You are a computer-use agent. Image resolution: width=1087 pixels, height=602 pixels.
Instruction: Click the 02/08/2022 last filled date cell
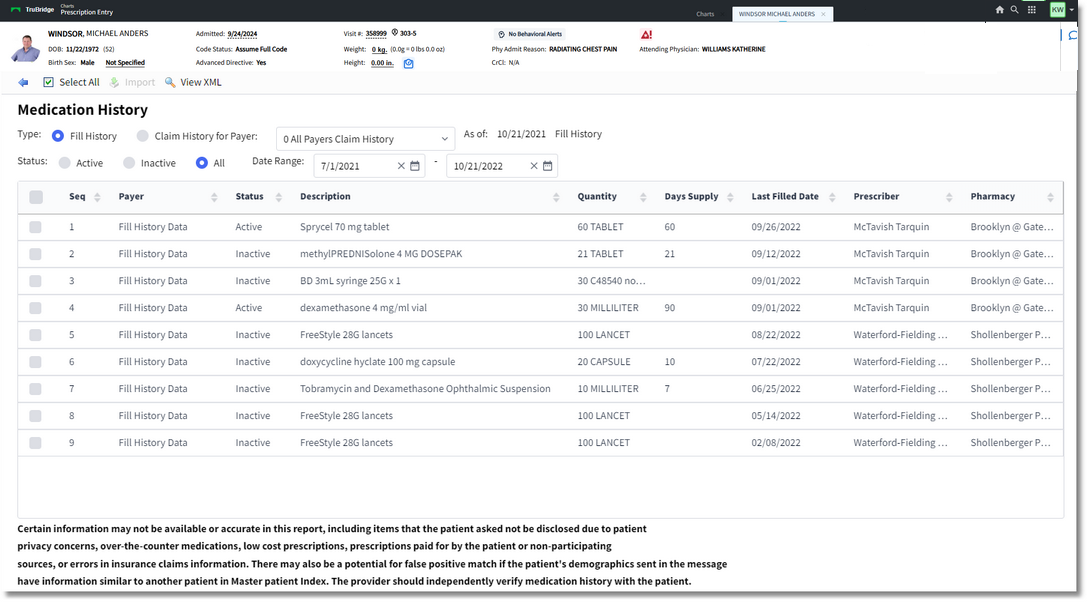(x=776, y=442)
